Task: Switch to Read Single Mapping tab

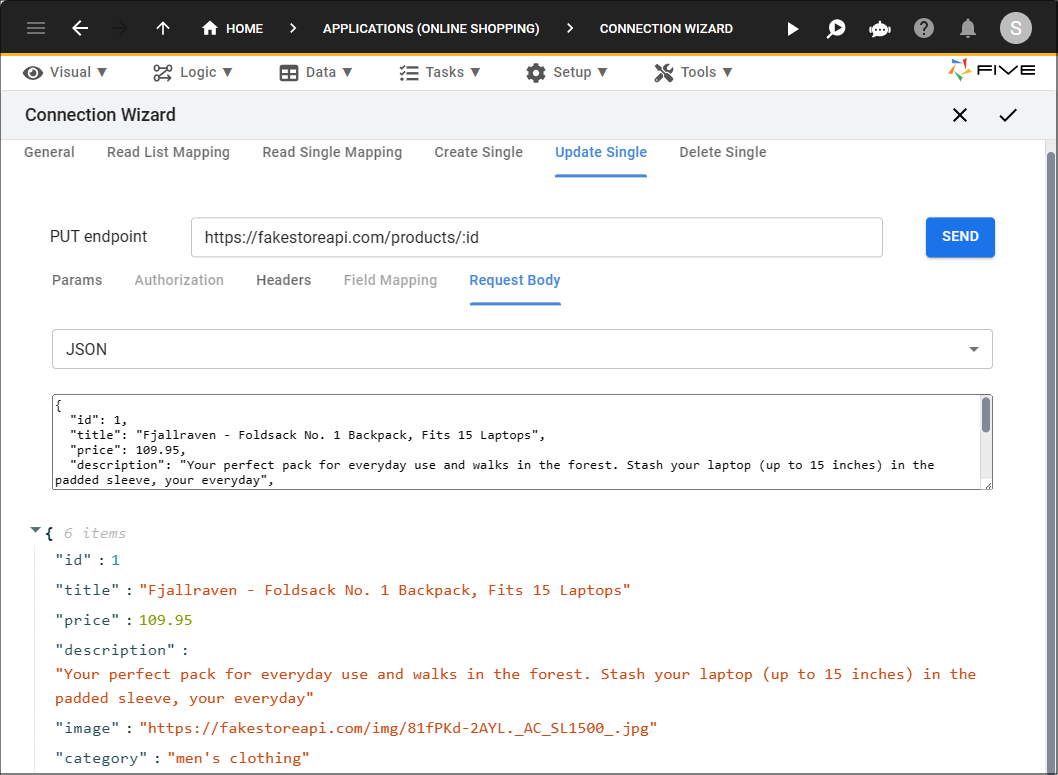Action: [x=332, y=152]
